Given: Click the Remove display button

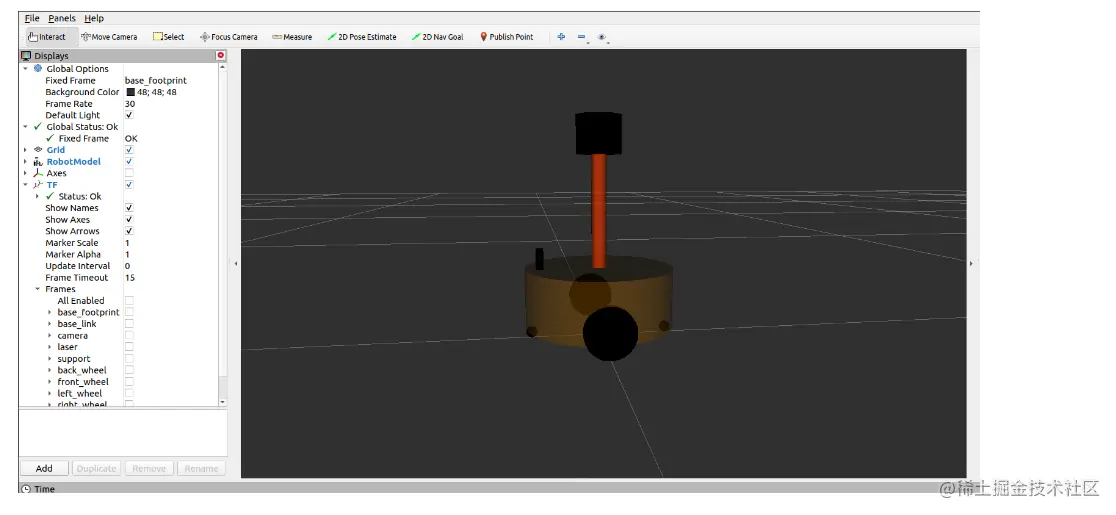Looking at the screenshot, I should (149, 468).
